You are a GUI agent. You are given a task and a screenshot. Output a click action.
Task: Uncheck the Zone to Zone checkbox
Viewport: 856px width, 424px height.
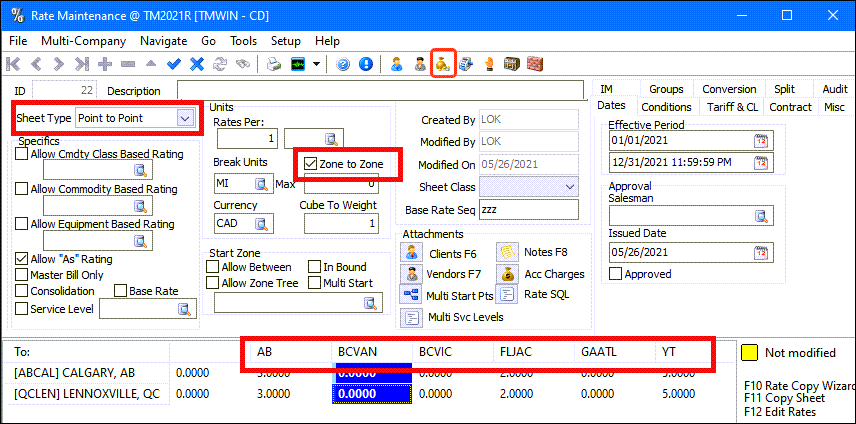point(312,163)
